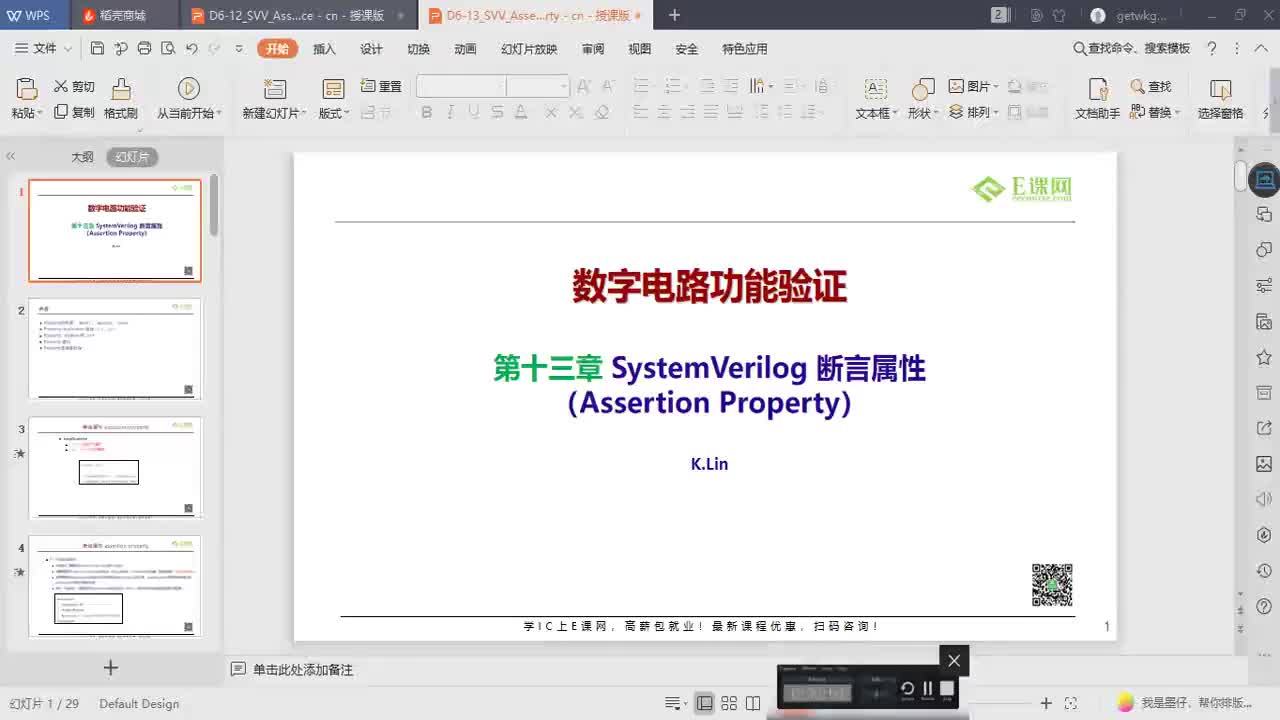Undo the last action

191,48
